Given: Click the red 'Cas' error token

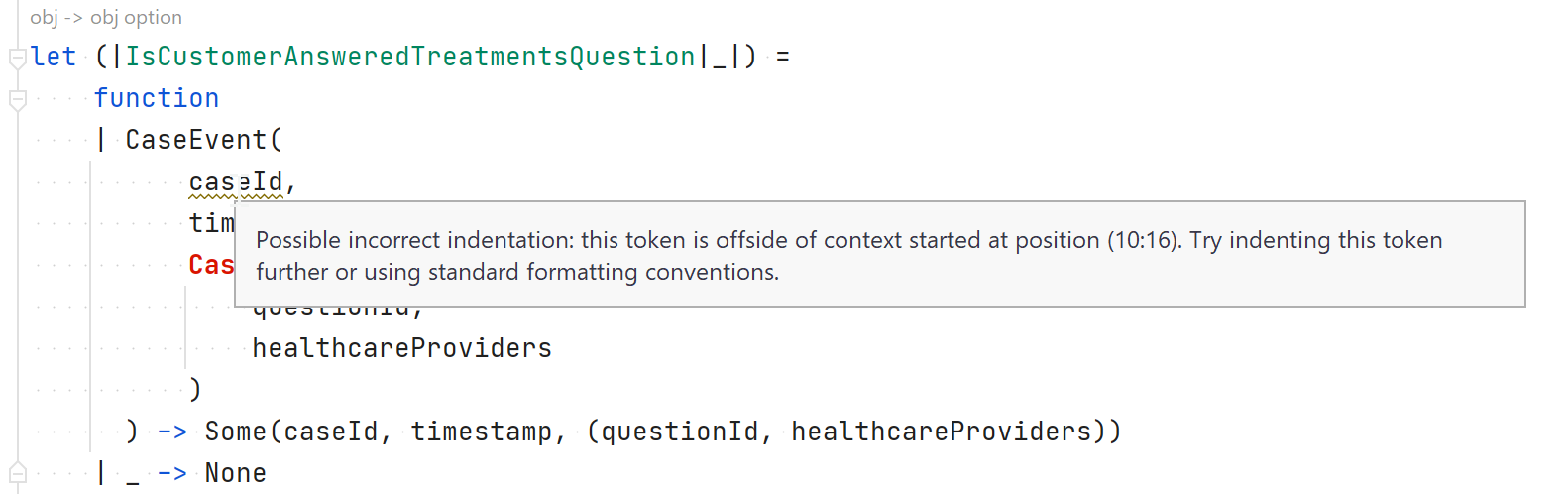Looking at the screenshot, I should [211, 265].
